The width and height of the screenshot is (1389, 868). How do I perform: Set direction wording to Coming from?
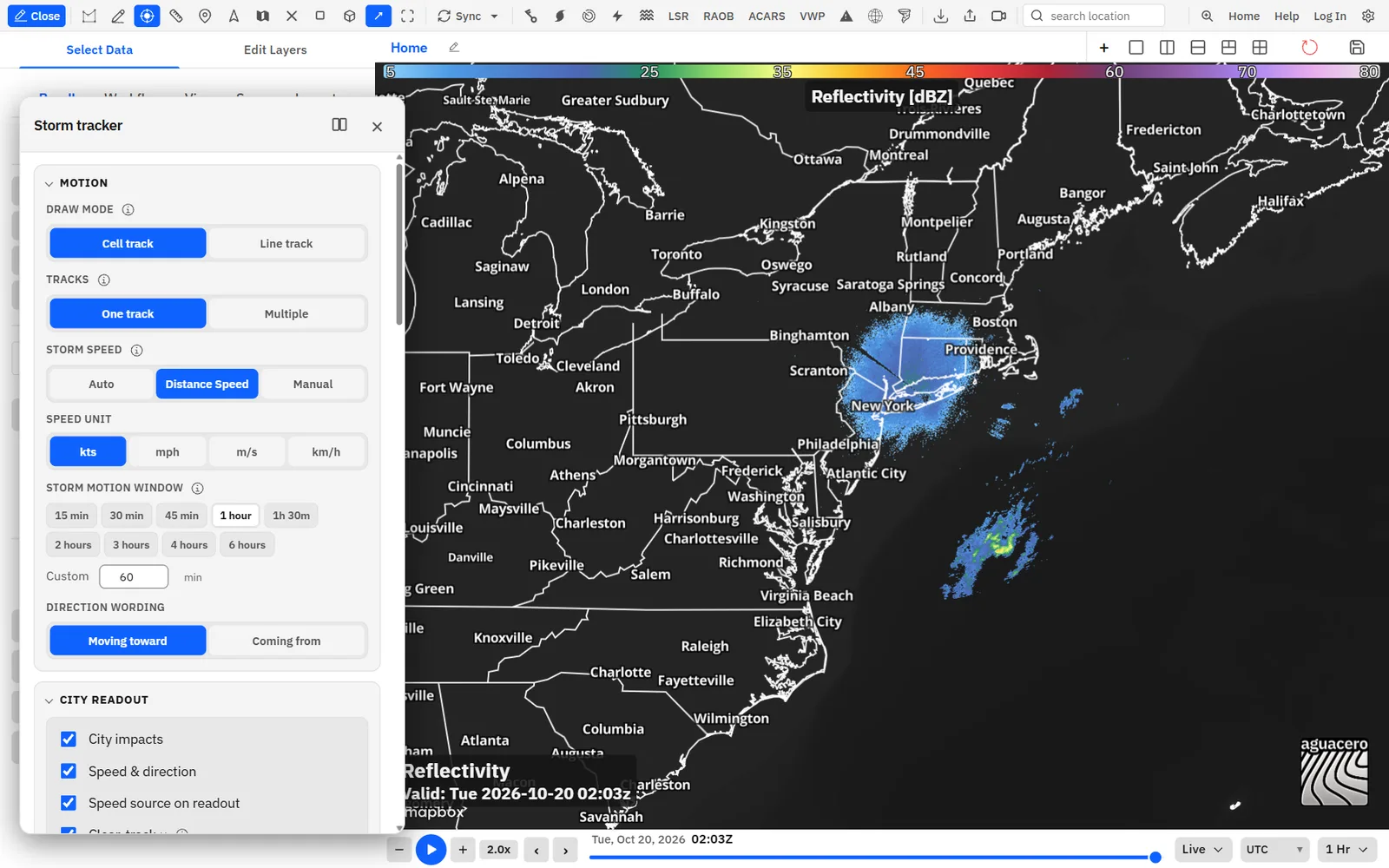[x=286, y=641]
